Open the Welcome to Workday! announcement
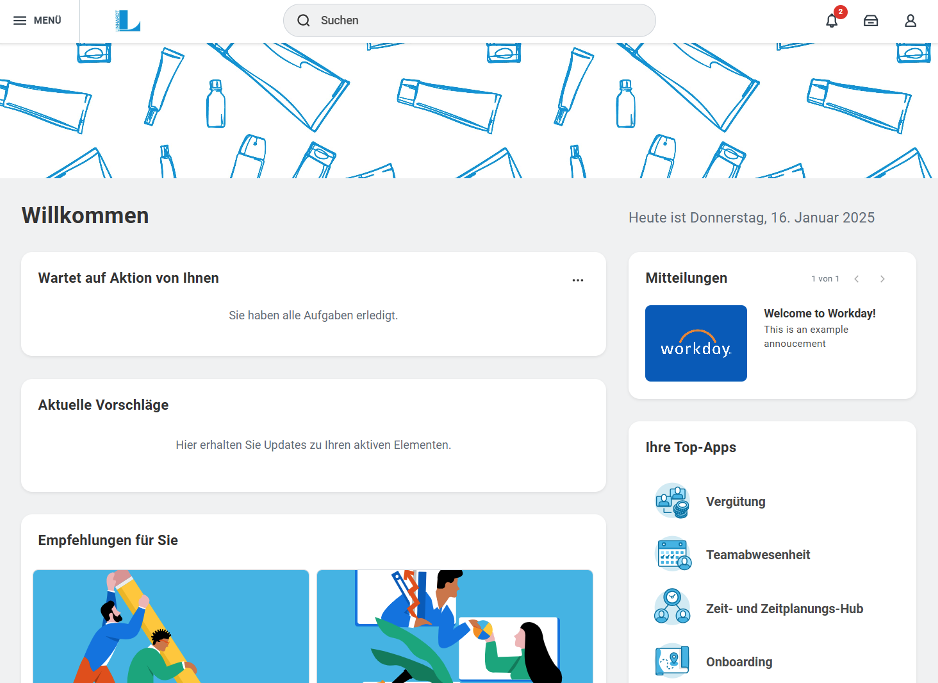938x683 pixels. point(819,313)
